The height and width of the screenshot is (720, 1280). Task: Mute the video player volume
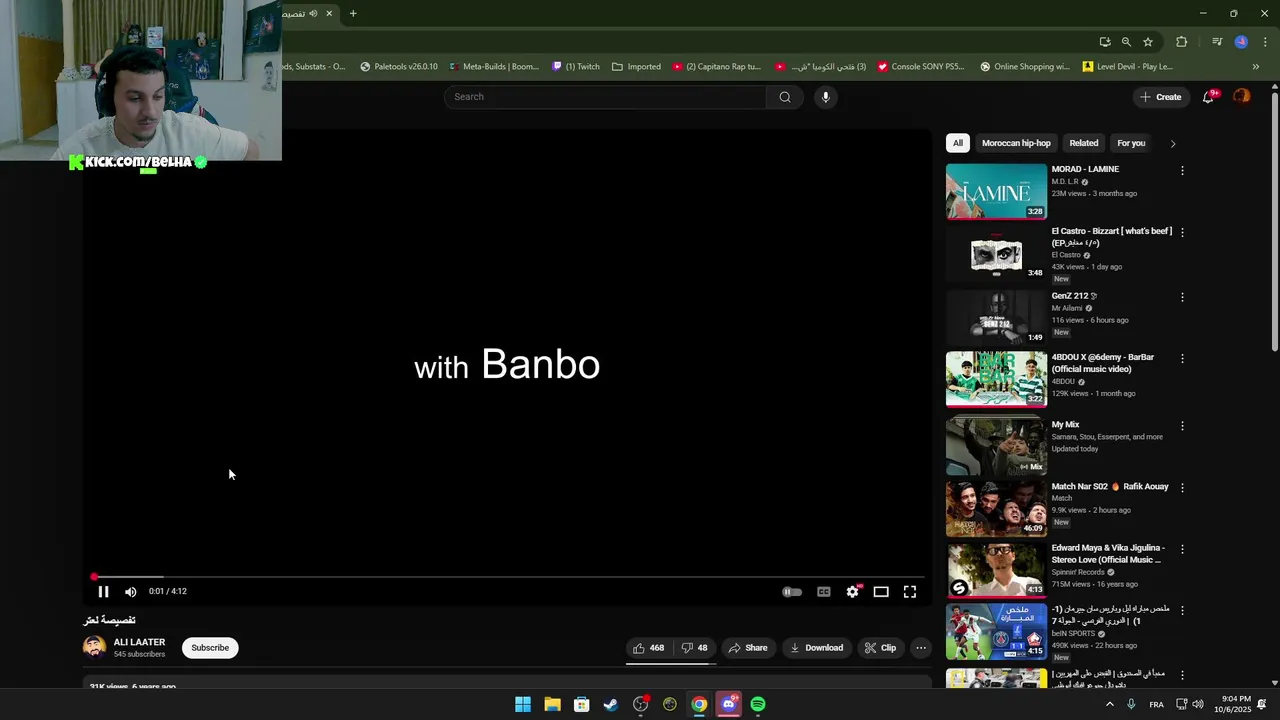130,591
